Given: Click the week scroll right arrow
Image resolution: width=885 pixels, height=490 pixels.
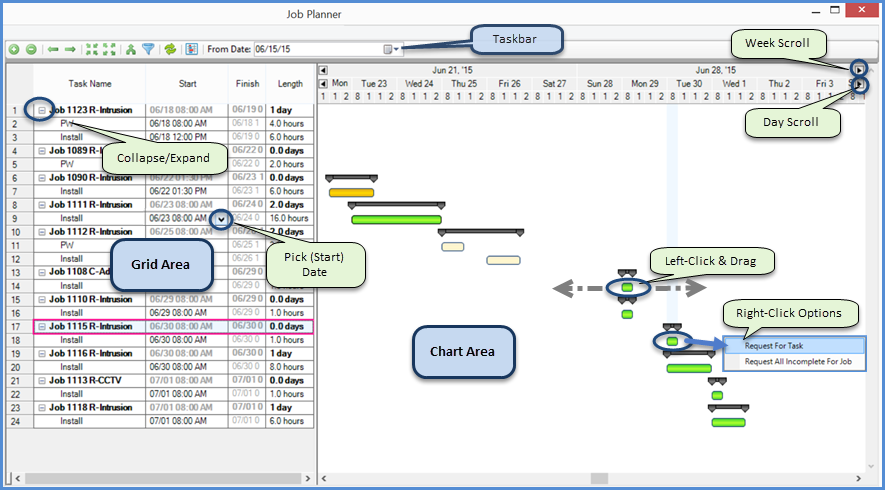Looking at the screenshot, I should click(859, 71).
